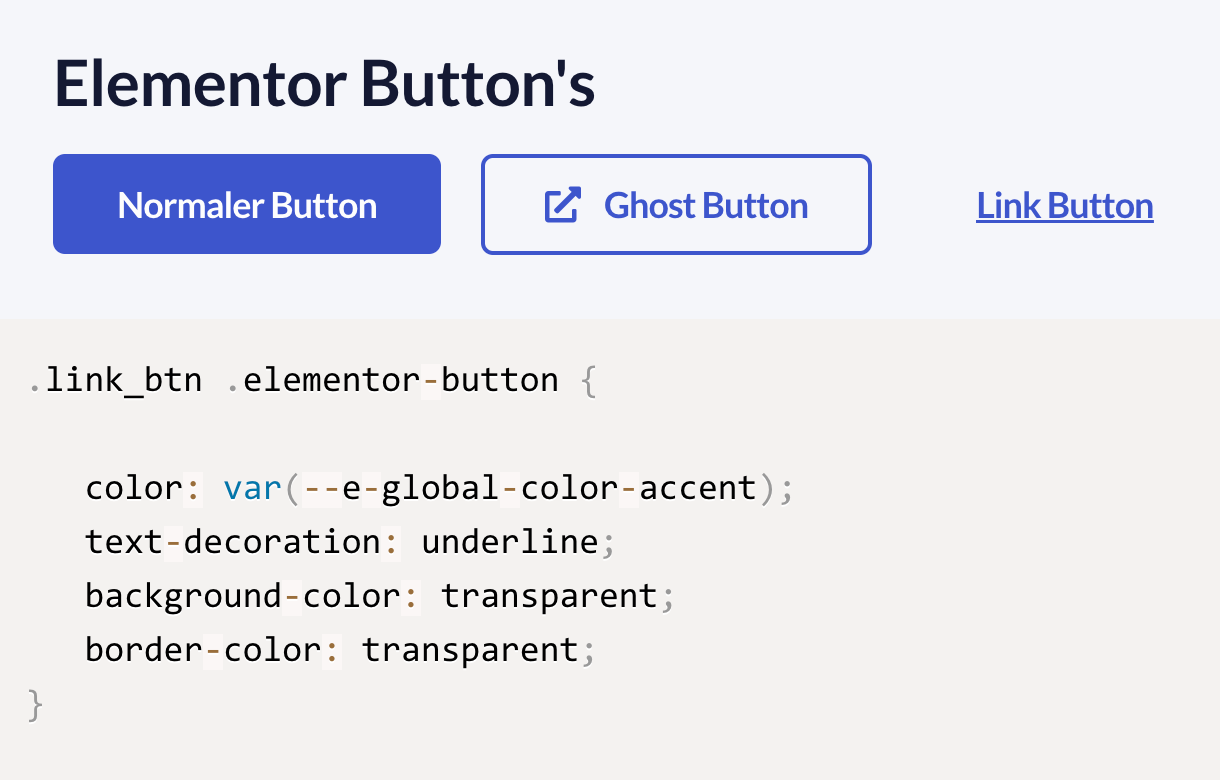Click transparent value on background-color line
Screen dimensions: 1220x780
pyautogui.click(x=549, y=597)
